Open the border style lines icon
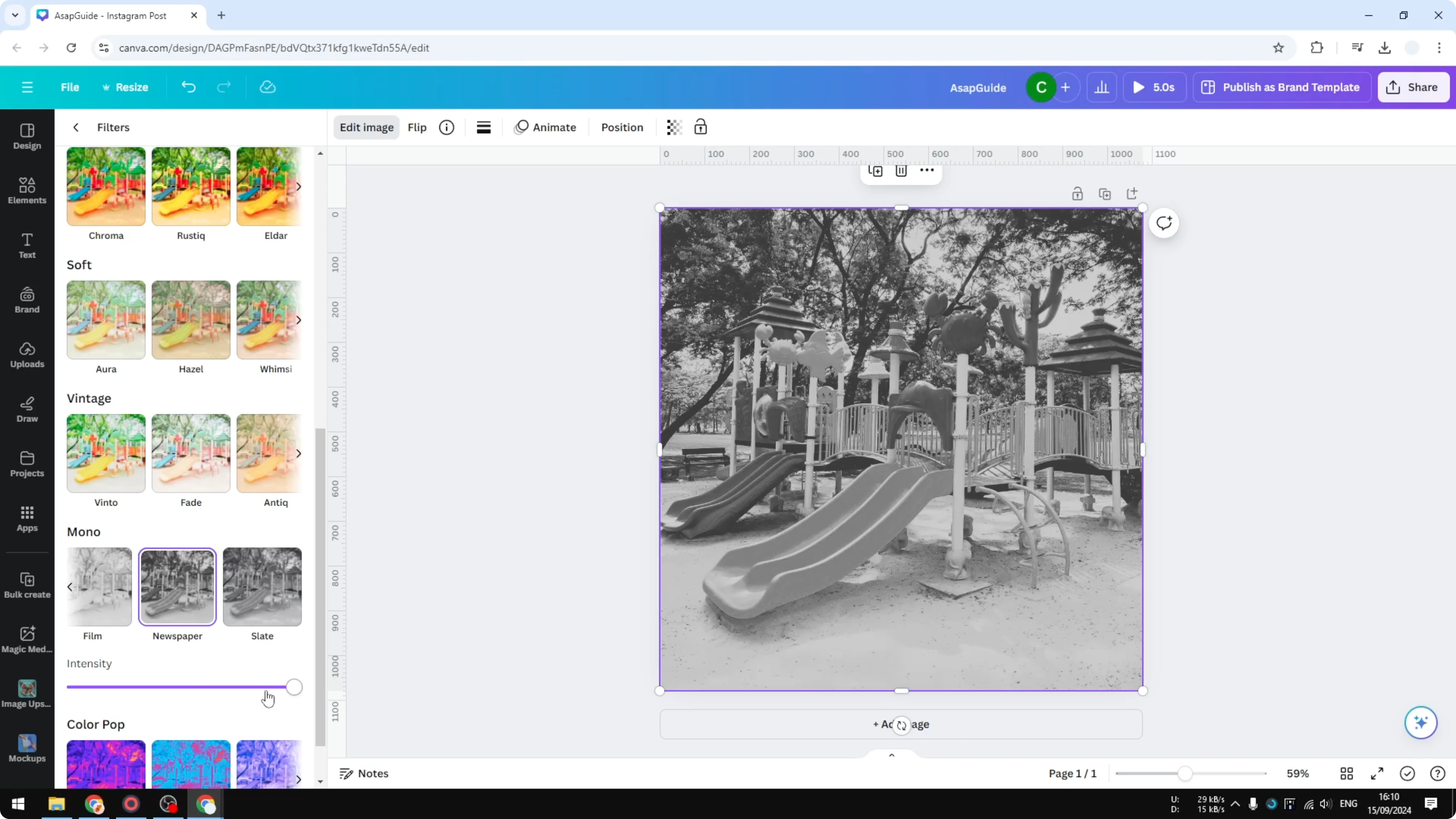 [483, 127]
